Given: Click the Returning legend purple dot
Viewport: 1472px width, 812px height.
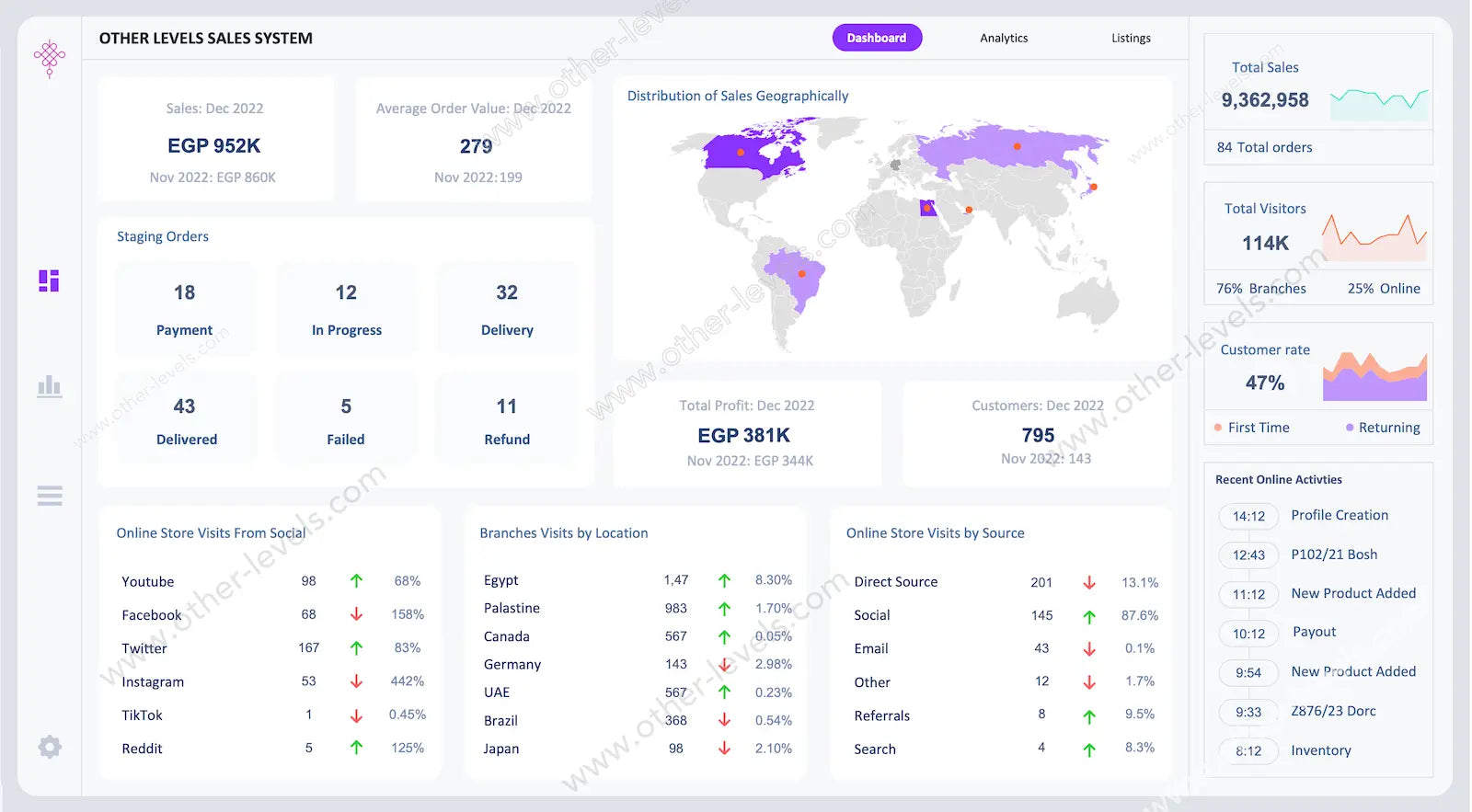Looking at the screenshot, I should click(1350, 428).
